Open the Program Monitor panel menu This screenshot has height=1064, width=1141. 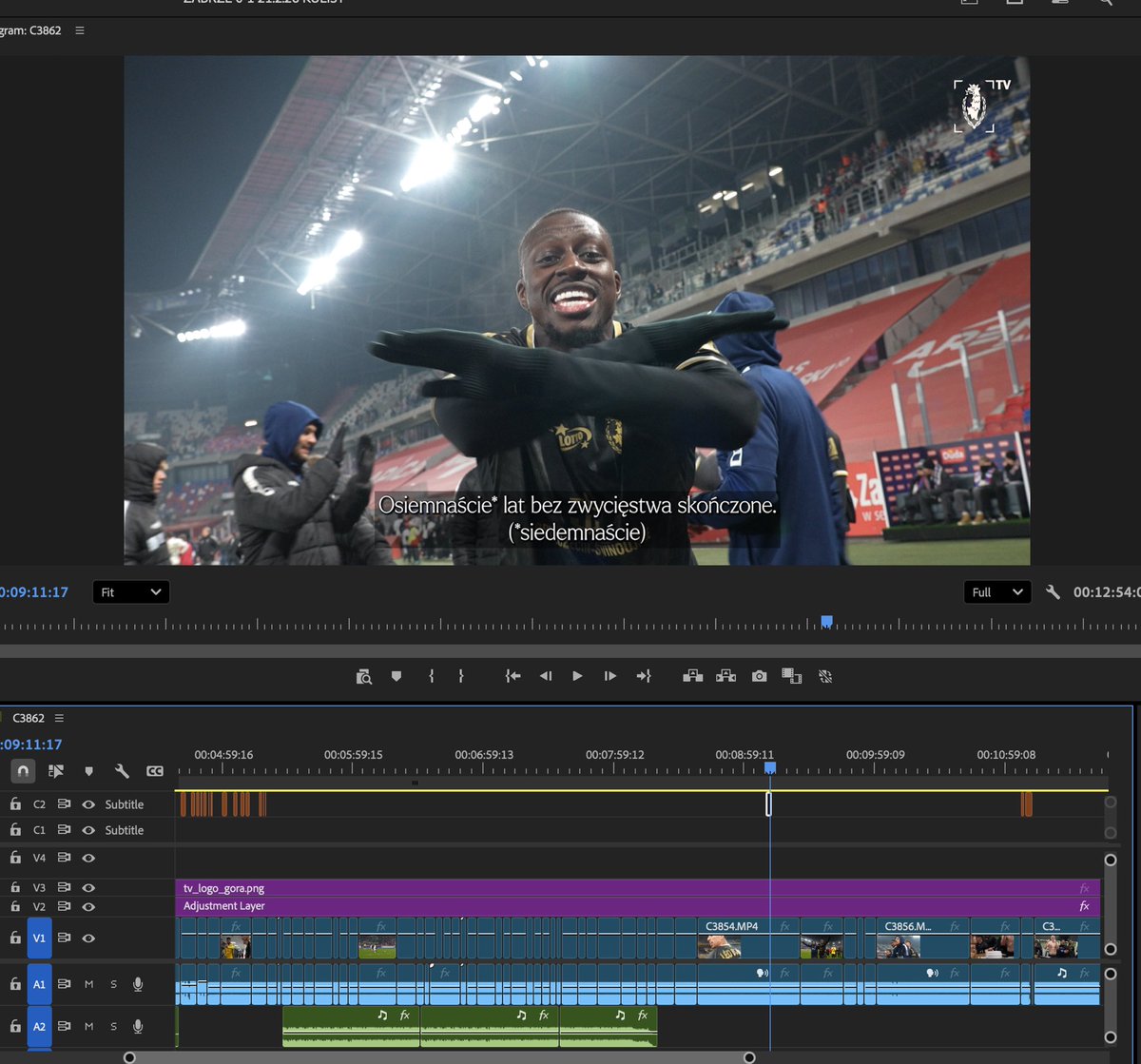coord(80,30)
